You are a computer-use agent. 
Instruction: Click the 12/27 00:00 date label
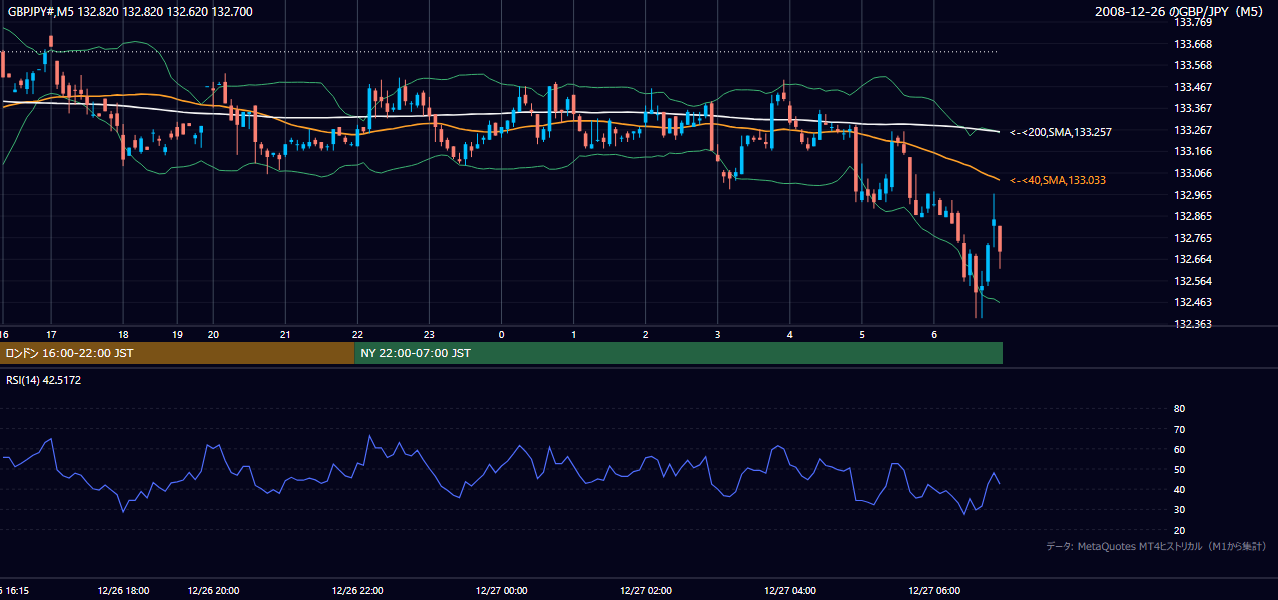pos(501,590)
